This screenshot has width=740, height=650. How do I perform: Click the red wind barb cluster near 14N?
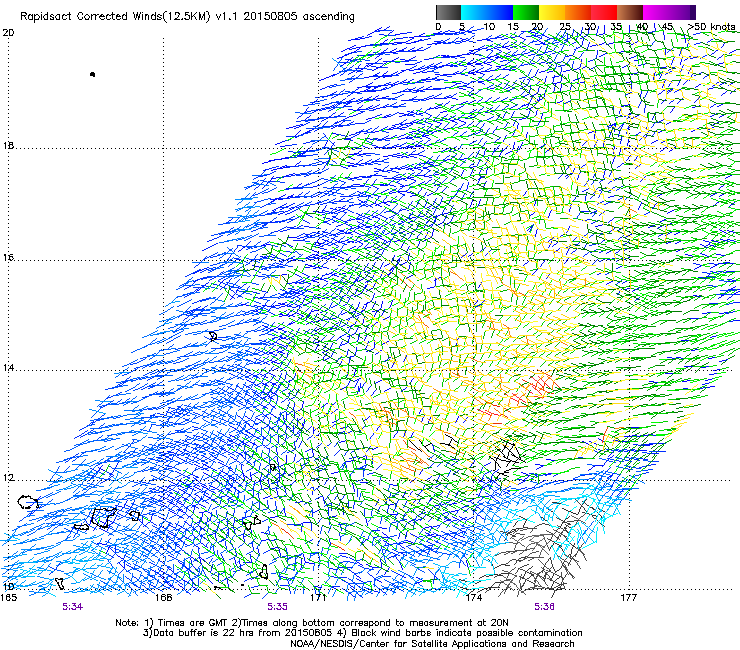tap(539, 383)
